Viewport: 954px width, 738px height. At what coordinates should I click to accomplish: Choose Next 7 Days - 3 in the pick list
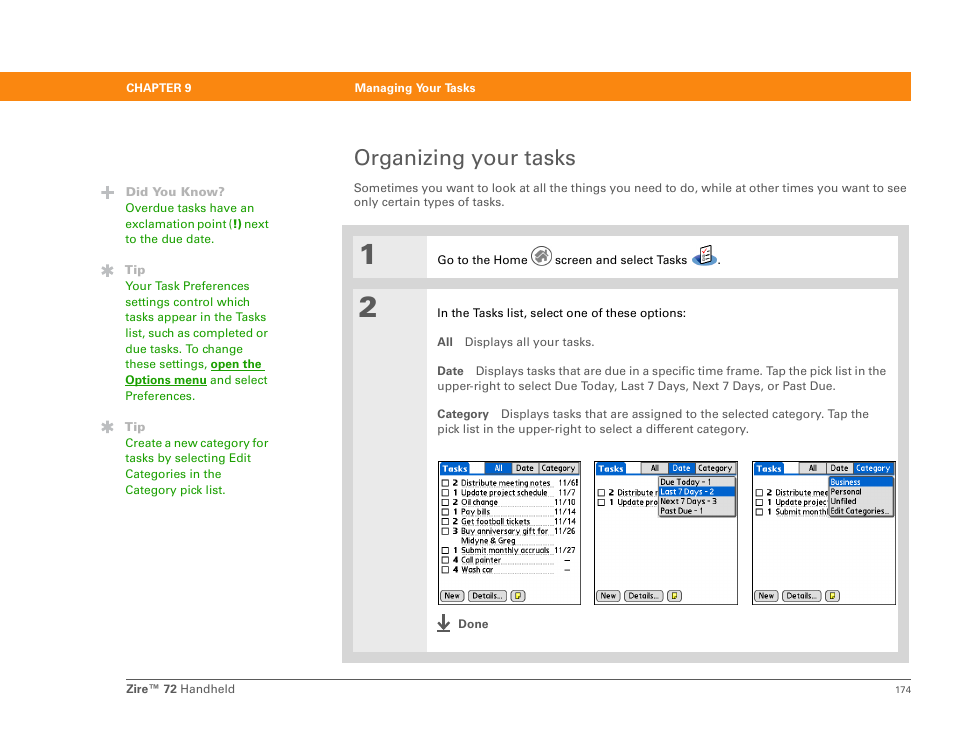[697, 501]
